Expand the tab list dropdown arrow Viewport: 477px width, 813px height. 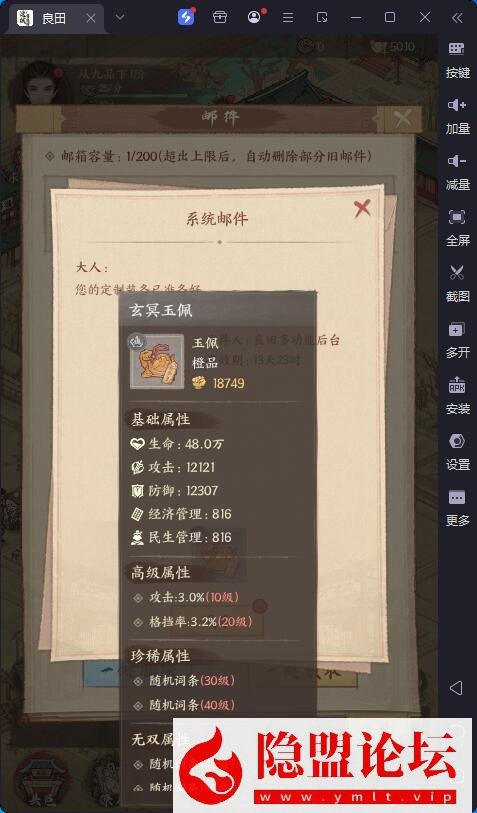[120, 18]
